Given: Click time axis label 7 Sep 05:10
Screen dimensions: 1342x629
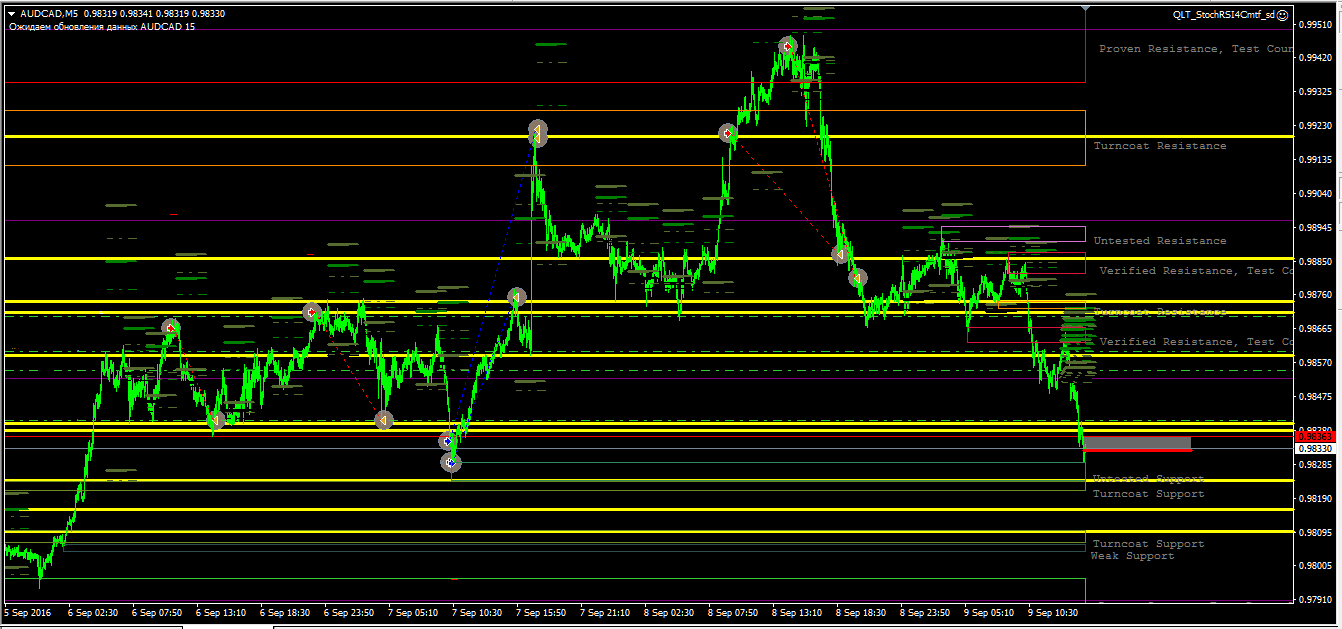Looking at the screenshot, I should (413, 612).
